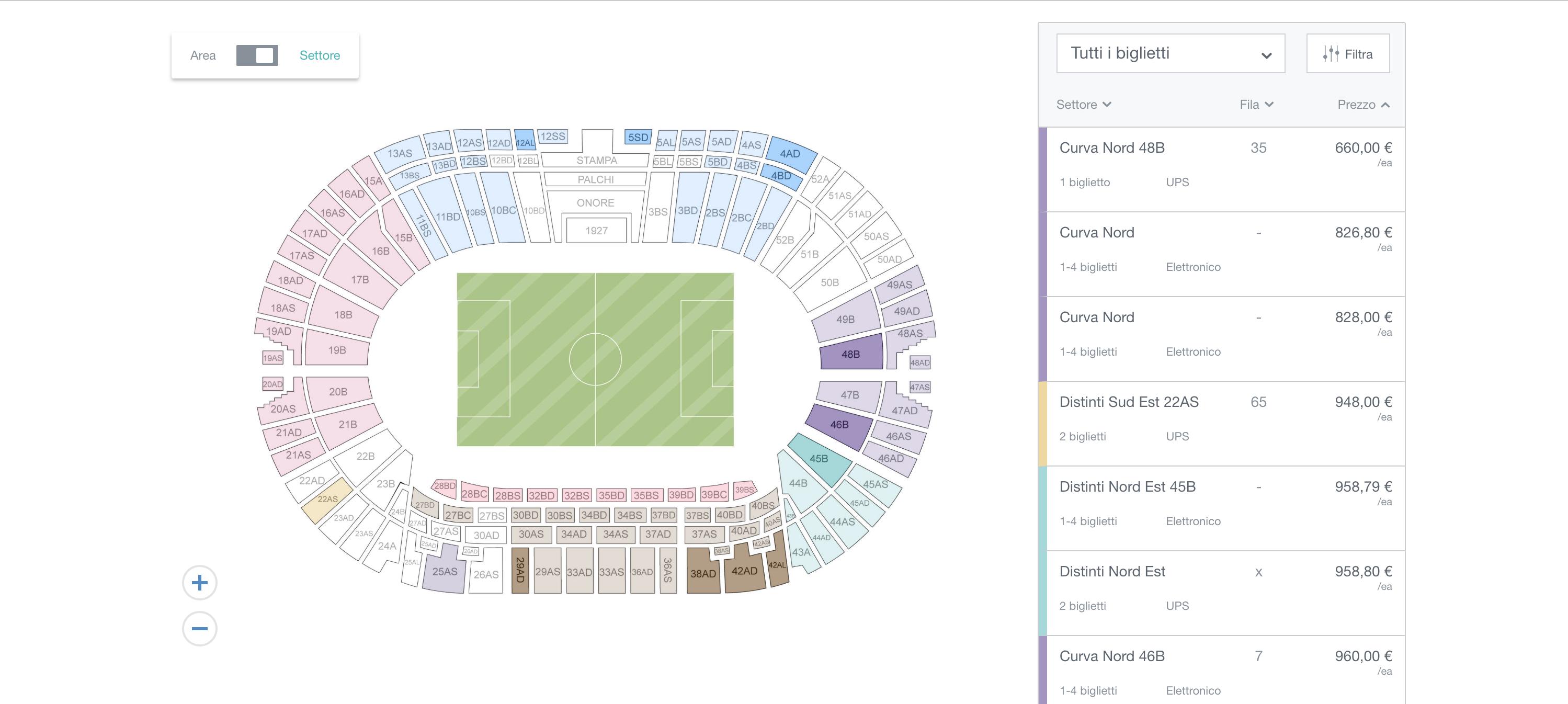Sort listings by the Settore column
This screenshot has height=704, width=1568.
(1084, 105)
